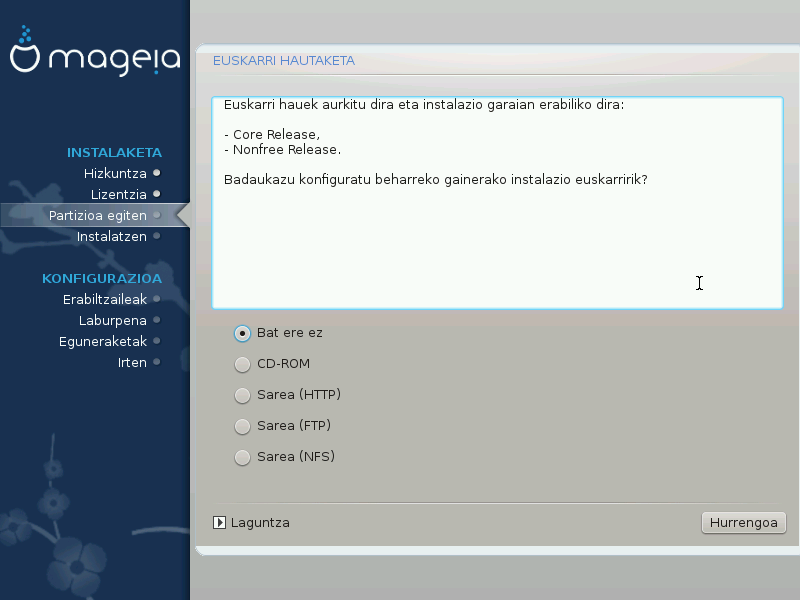Viewport: 800px width, 600px height.
Task: Choose CD-ROM as the media source
Action: click(242, 364)
